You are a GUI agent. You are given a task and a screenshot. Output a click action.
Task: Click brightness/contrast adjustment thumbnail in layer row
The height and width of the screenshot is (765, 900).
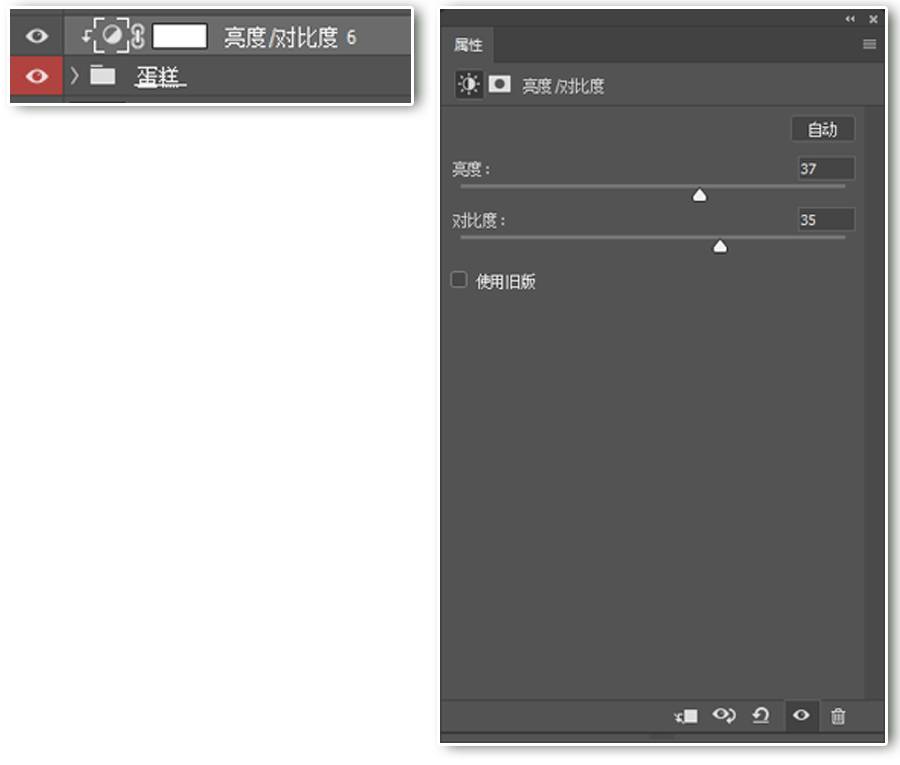tap(111, 36)
